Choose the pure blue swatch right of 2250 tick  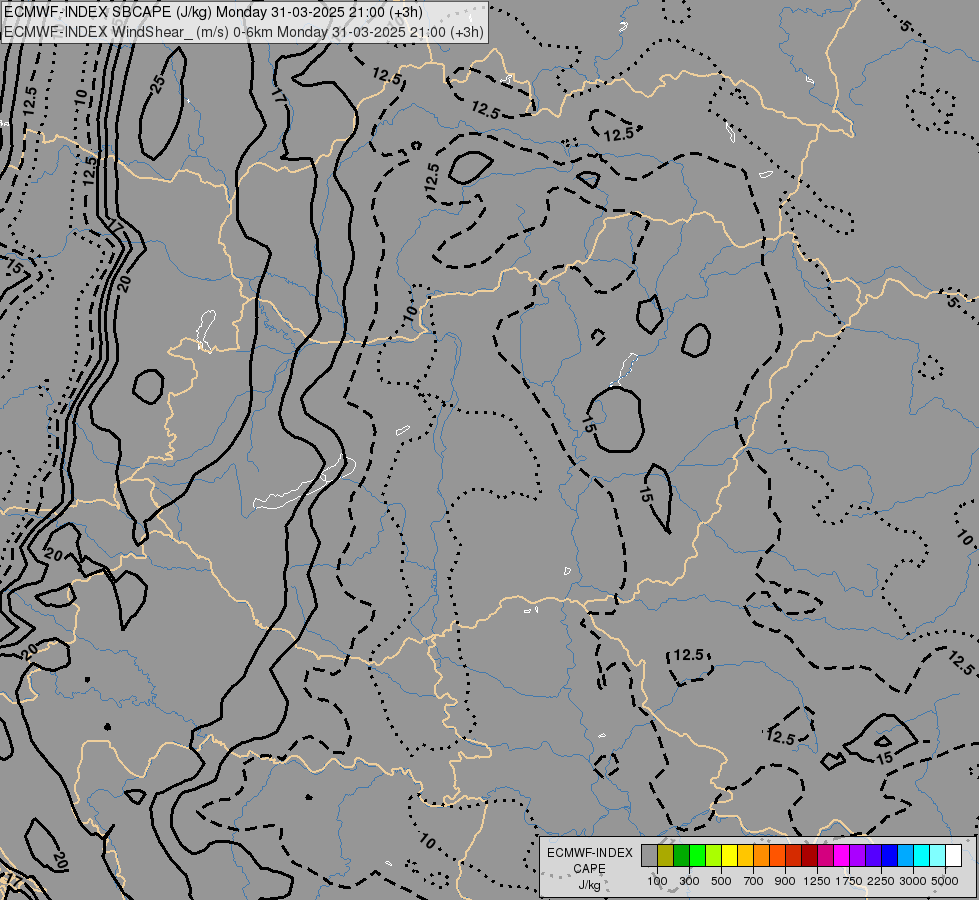coord(889,856)
